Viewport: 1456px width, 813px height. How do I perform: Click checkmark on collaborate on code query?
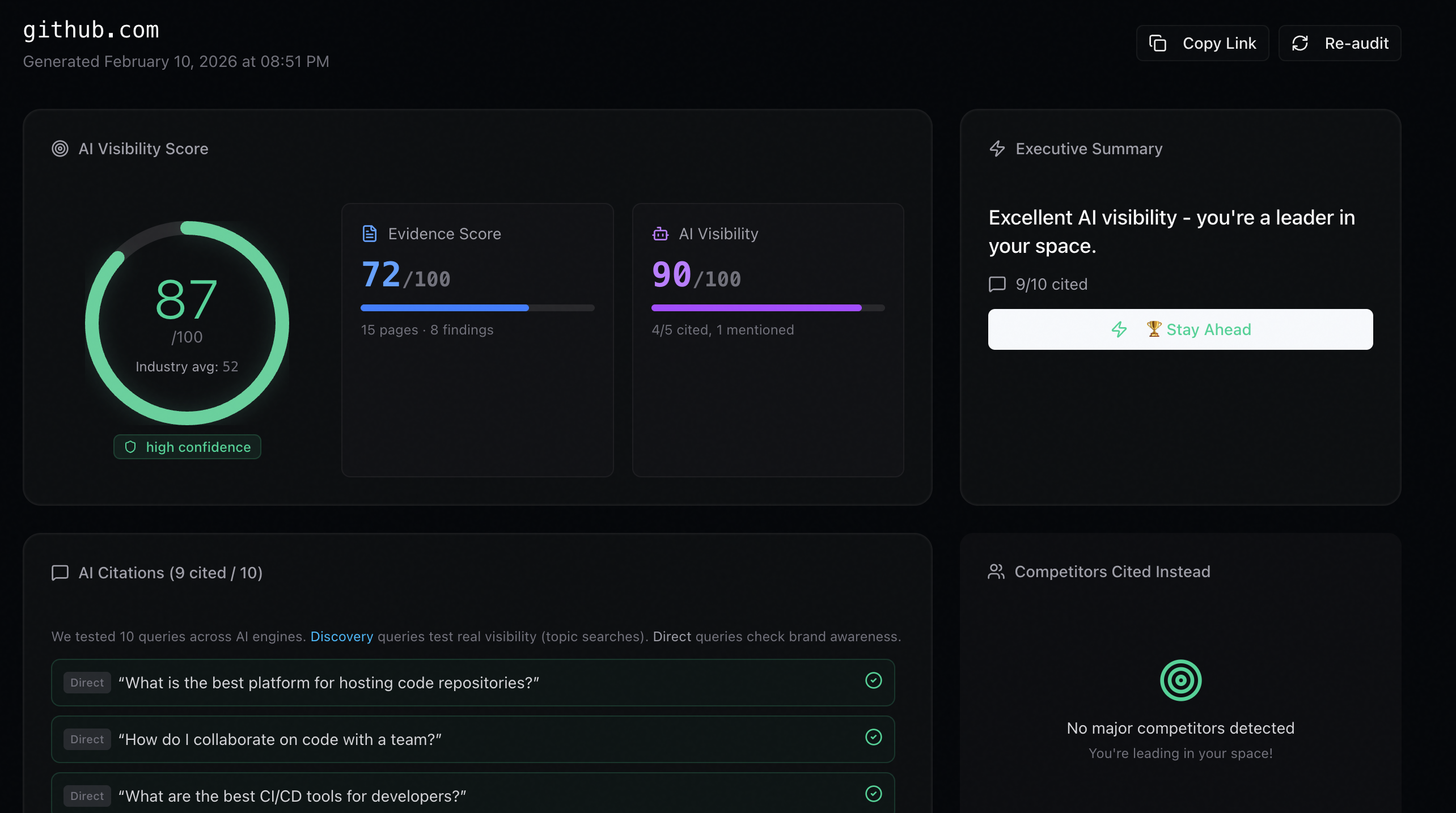tap(874, 737)
